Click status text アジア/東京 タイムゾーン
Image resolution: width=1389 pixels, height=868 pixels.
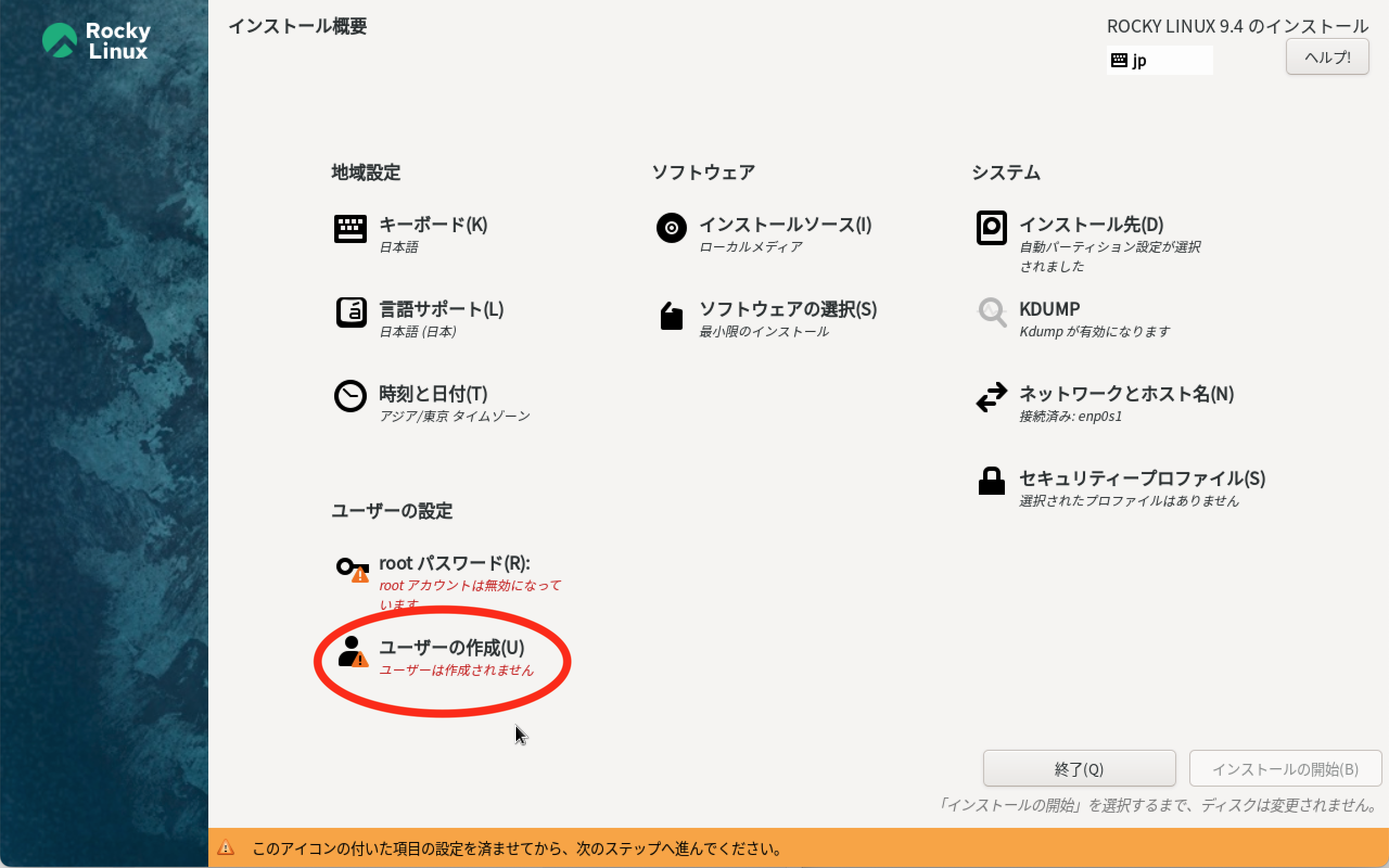point(455,416)
